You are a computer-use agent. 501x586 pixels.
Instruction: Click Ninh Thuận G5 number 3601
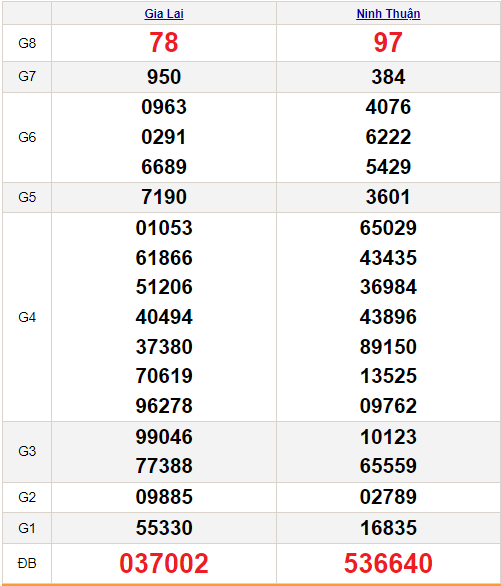pyautogui.click(x=388, y=197)
